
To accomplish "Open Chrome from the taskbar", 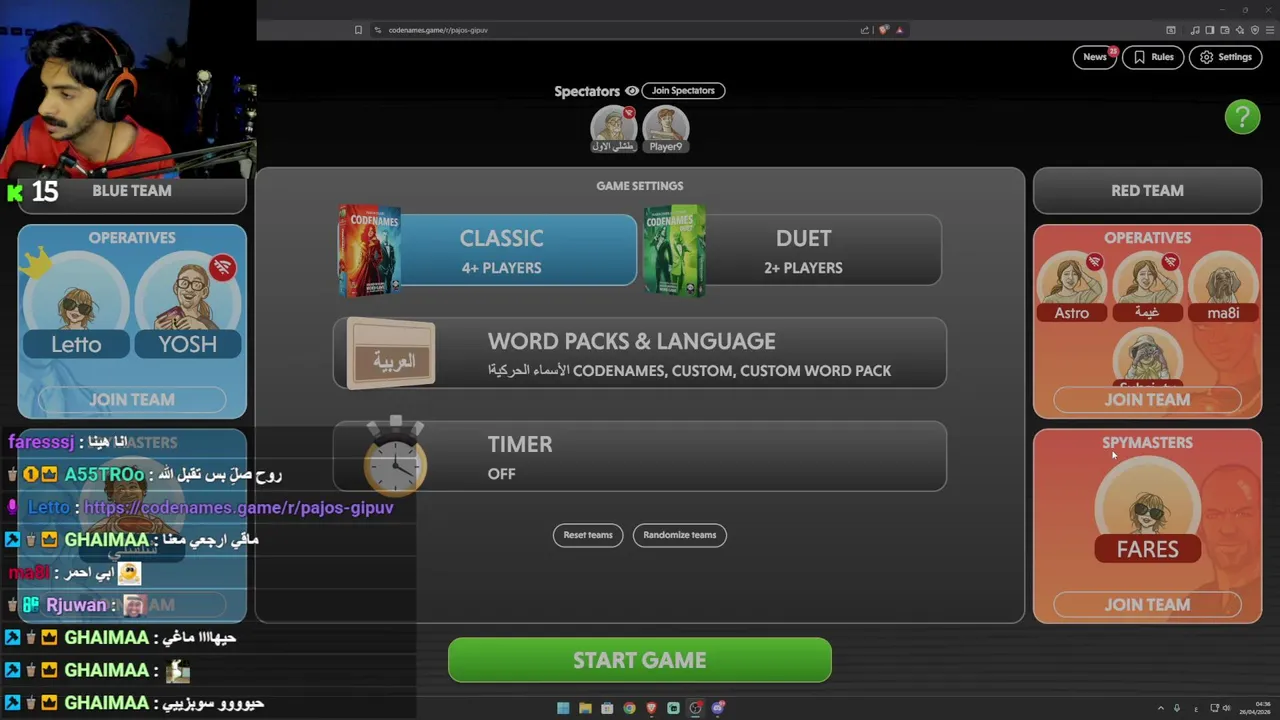I will coord(629,708).
